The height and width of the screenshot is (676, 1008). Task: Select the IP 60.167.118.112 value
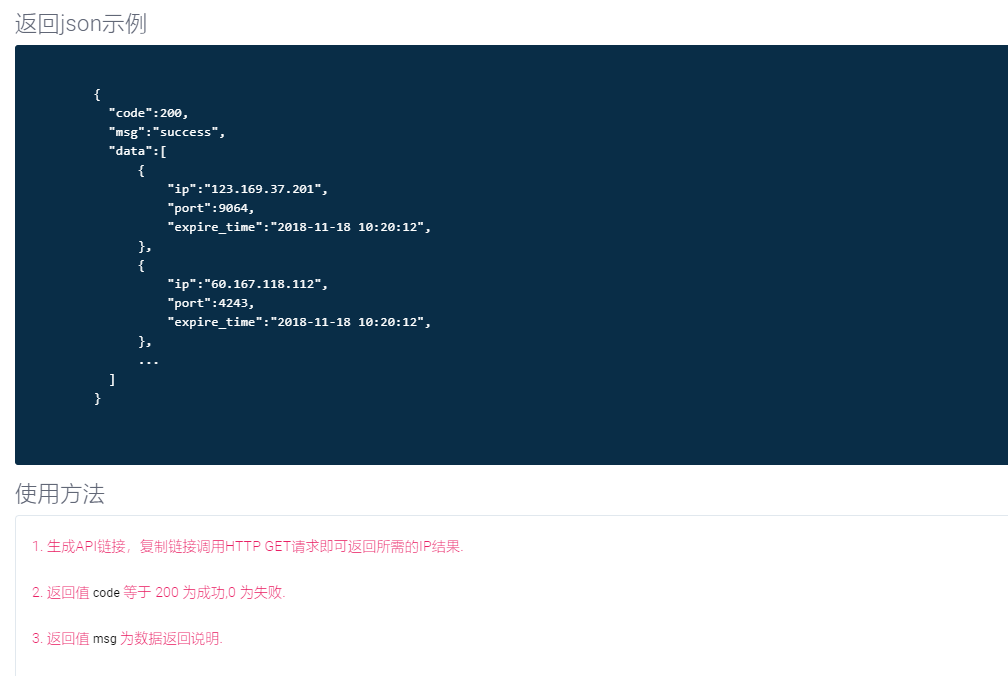click(263, 284)
